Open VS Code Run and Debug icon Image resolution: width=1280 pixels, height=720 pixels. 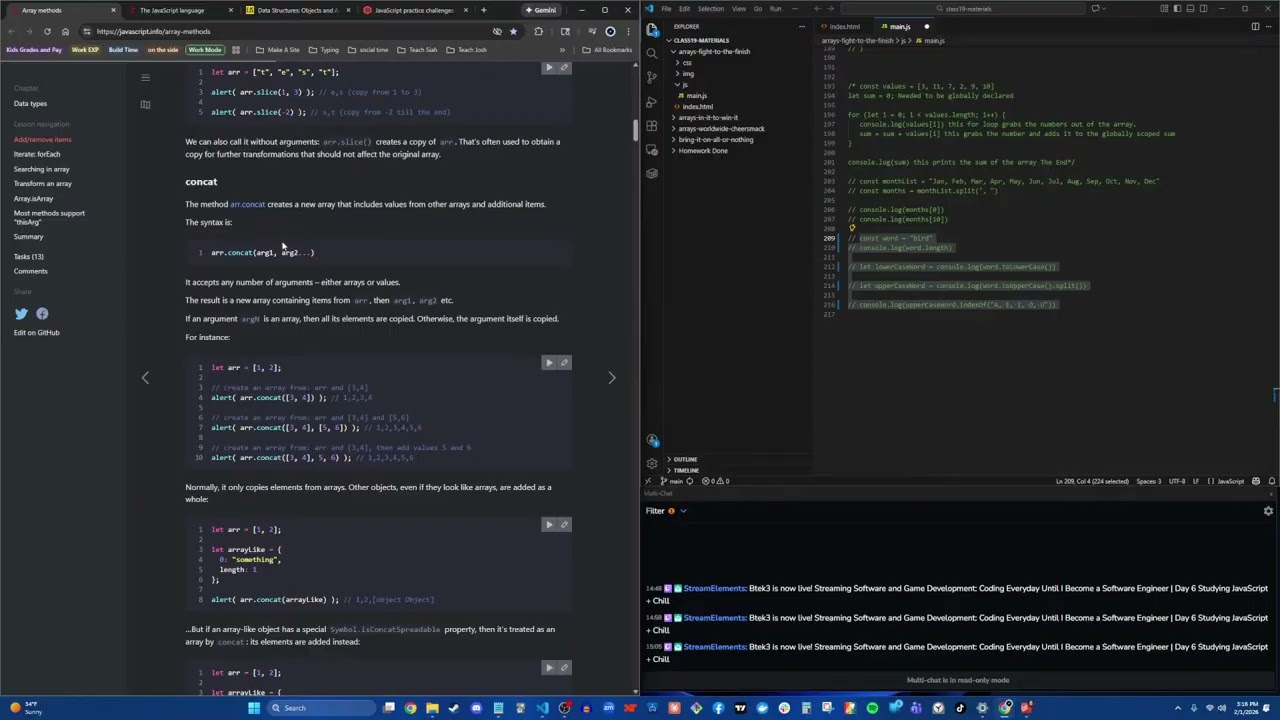point(652,101)
